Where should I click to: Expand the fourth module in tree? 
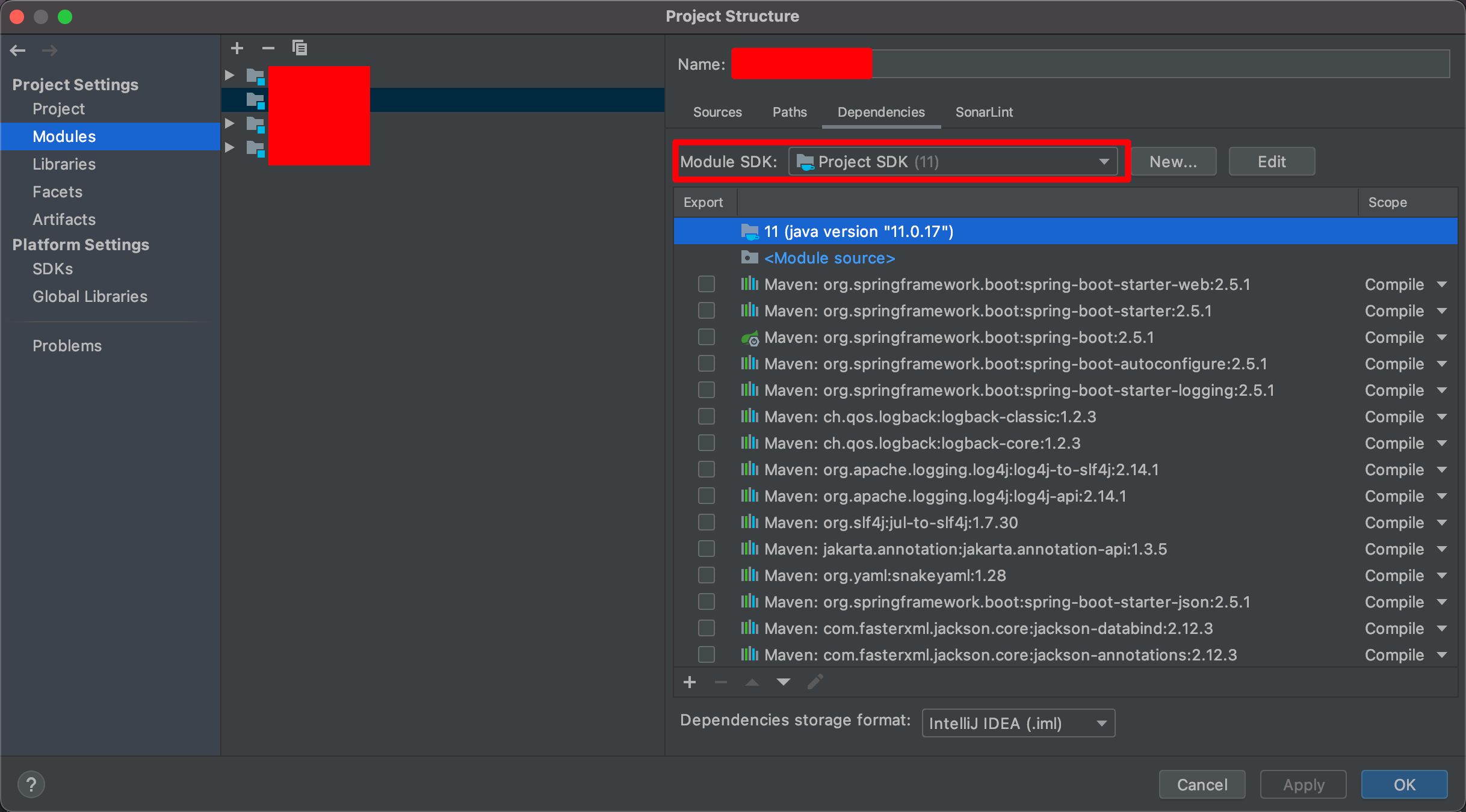click(x=229, y=147)
